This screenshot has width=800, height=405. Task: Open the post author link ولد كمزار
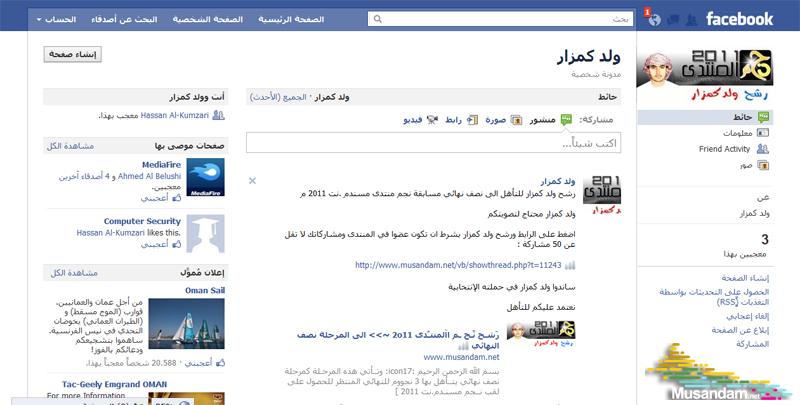(x=558, y=182)
